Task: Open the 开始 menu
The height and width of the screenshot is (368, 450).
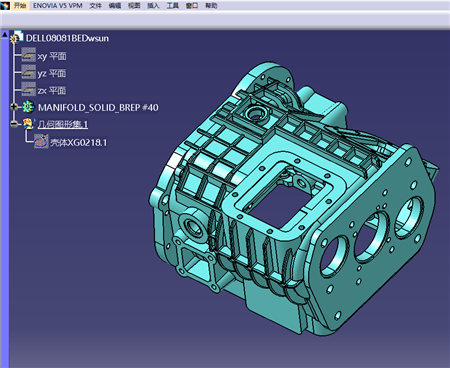Action: click(20, 5)
